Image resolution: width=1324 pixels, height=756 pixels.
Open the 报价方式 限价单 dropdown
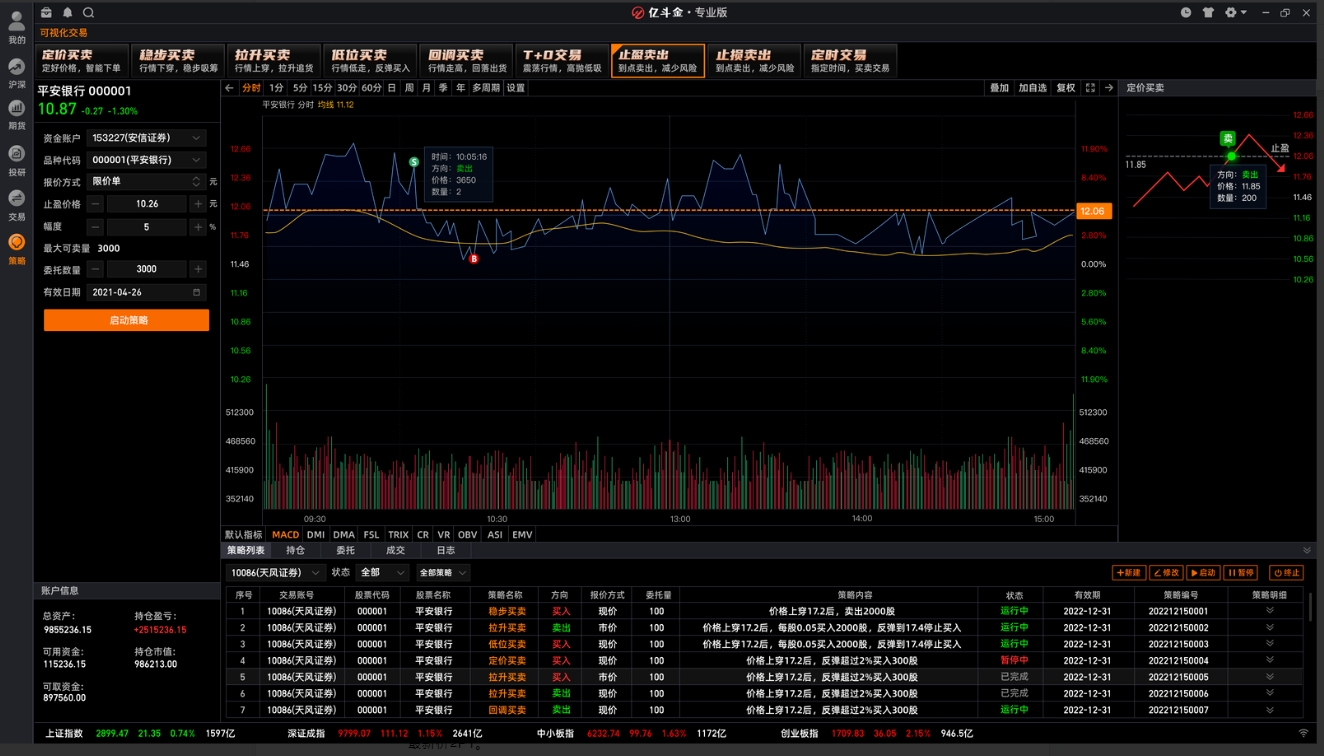pos(146,182)
